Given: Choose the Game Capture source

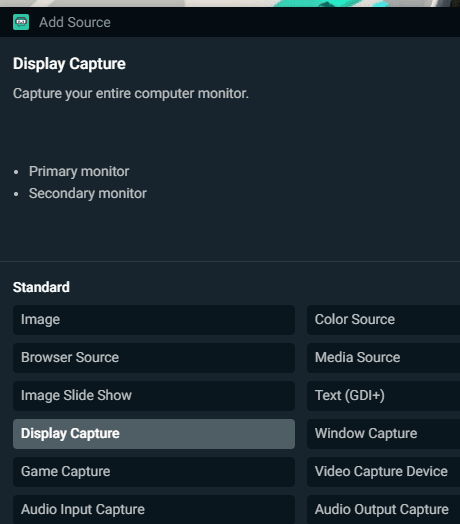Looking at the screenshot, I should pos(154,472).
